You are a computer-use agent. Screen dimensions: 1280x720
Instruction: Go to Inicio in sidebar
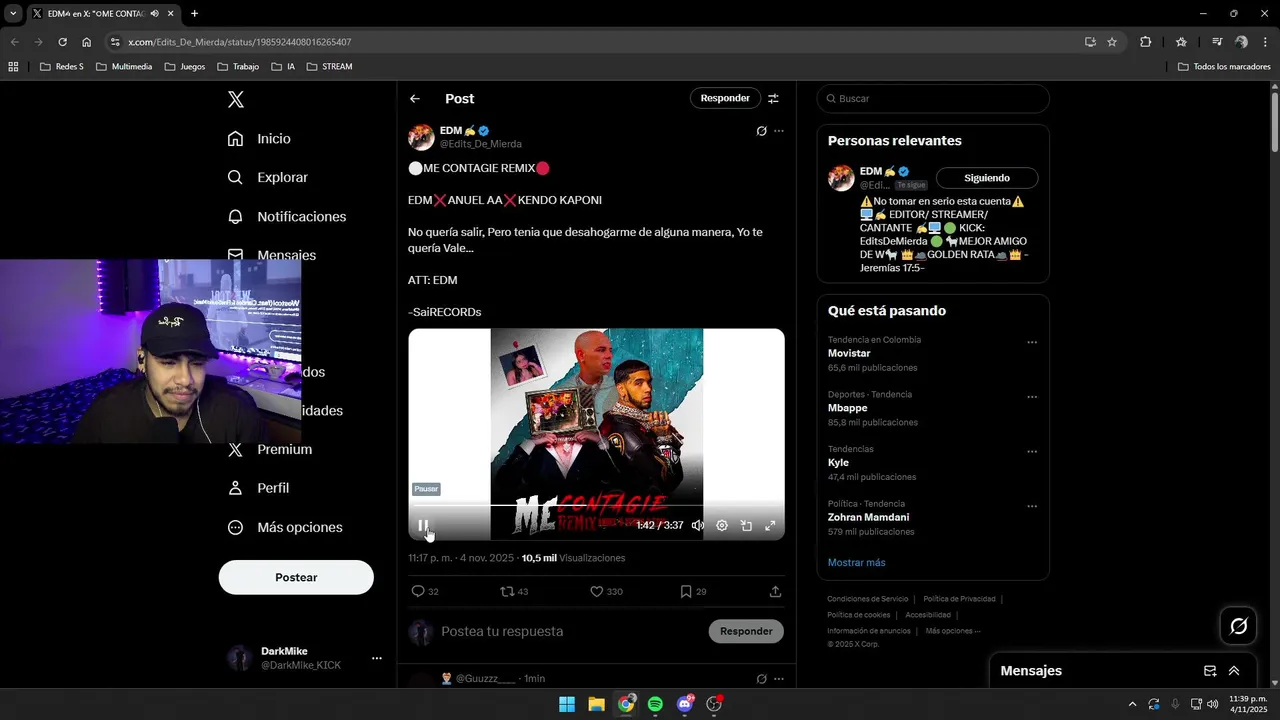tap(259, 139)
